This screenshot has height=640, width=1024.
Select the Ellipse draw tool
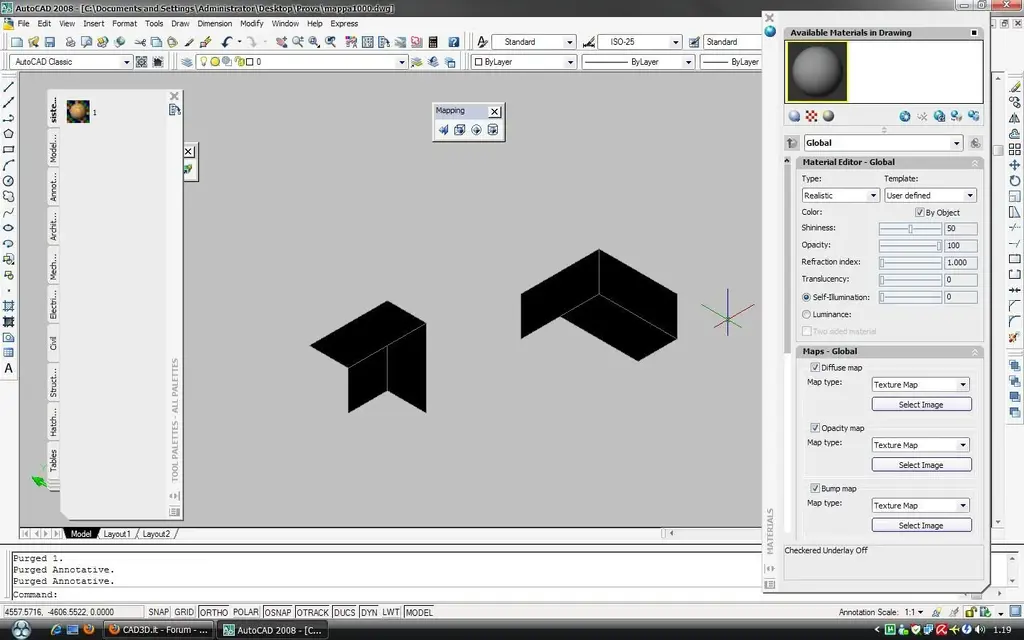(x=8, y=228)
